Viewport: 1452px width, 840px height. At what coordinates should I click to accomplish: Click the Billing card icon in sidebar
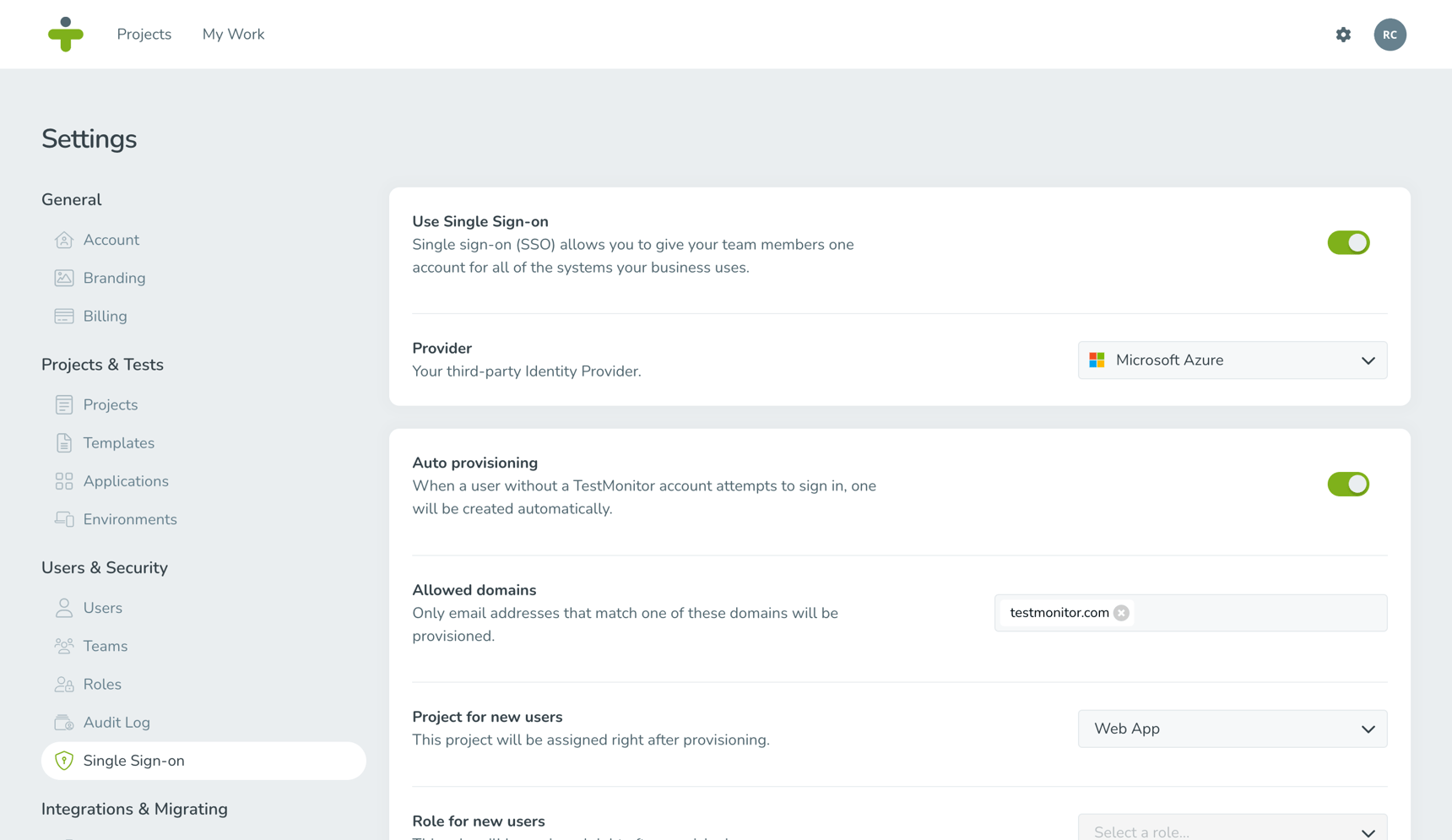pos(64,317)
